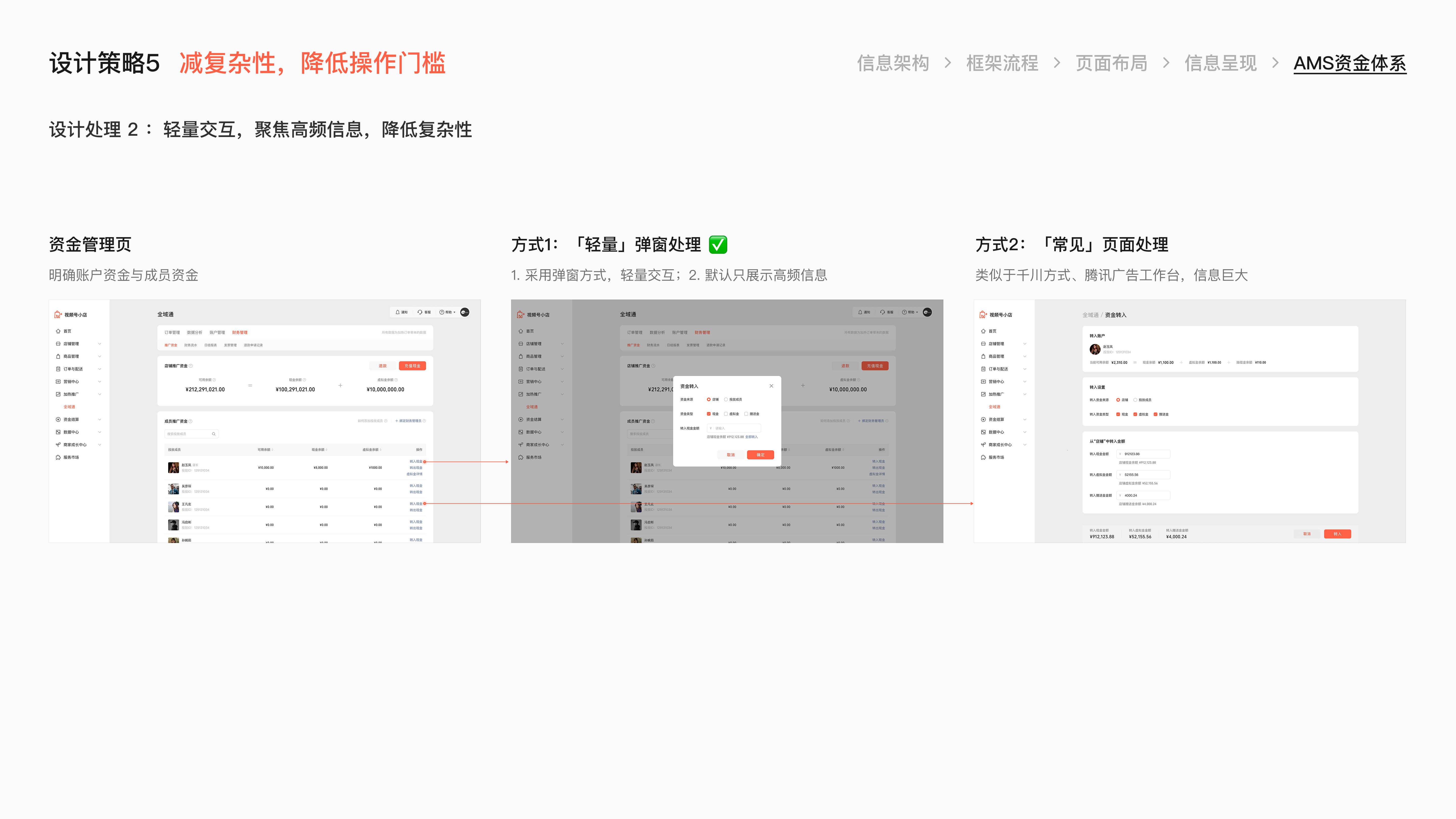Select 投放成员 radio in 资金转入 dialog
This screenshot has height=819, width=1456.
point(726,400)
